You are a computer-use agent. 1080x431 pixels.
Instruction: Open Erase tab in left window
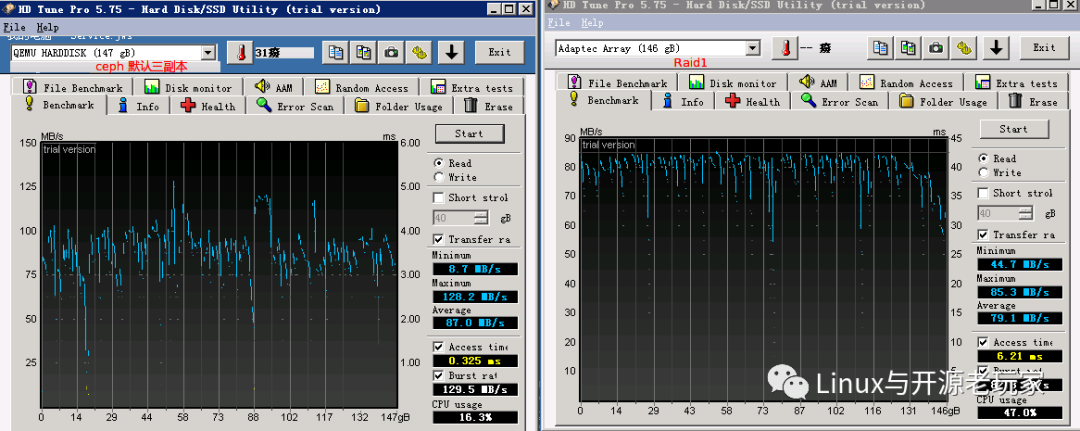[489, 107]
